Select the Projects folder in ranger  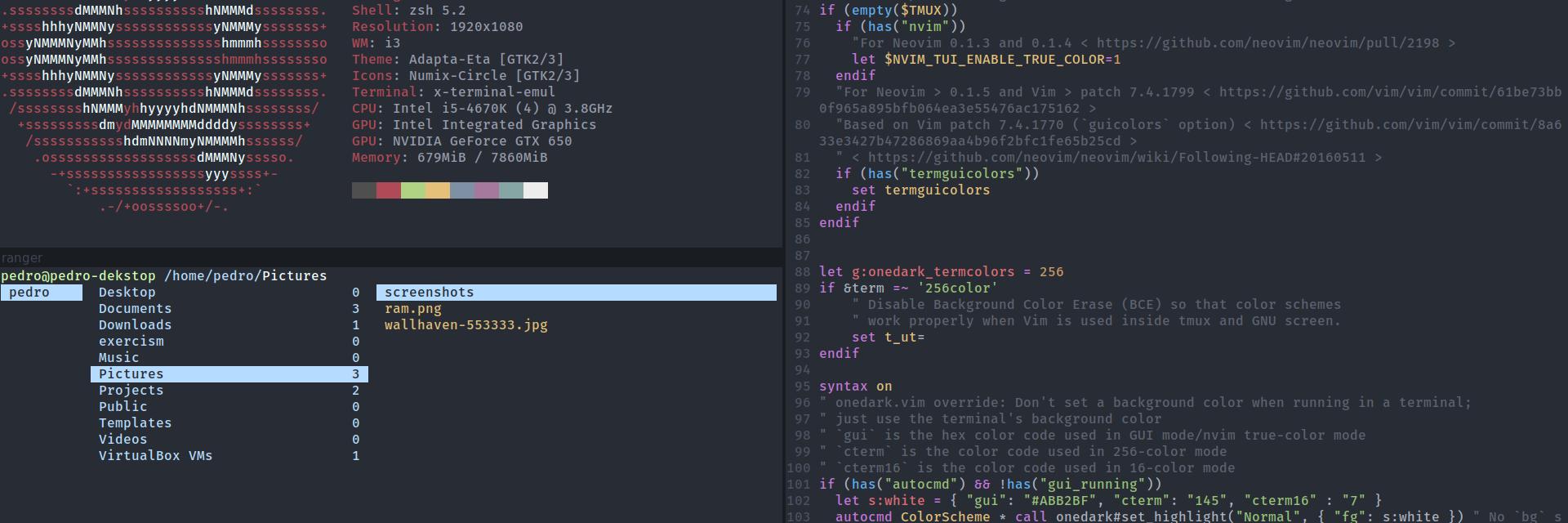coord(131,391)
